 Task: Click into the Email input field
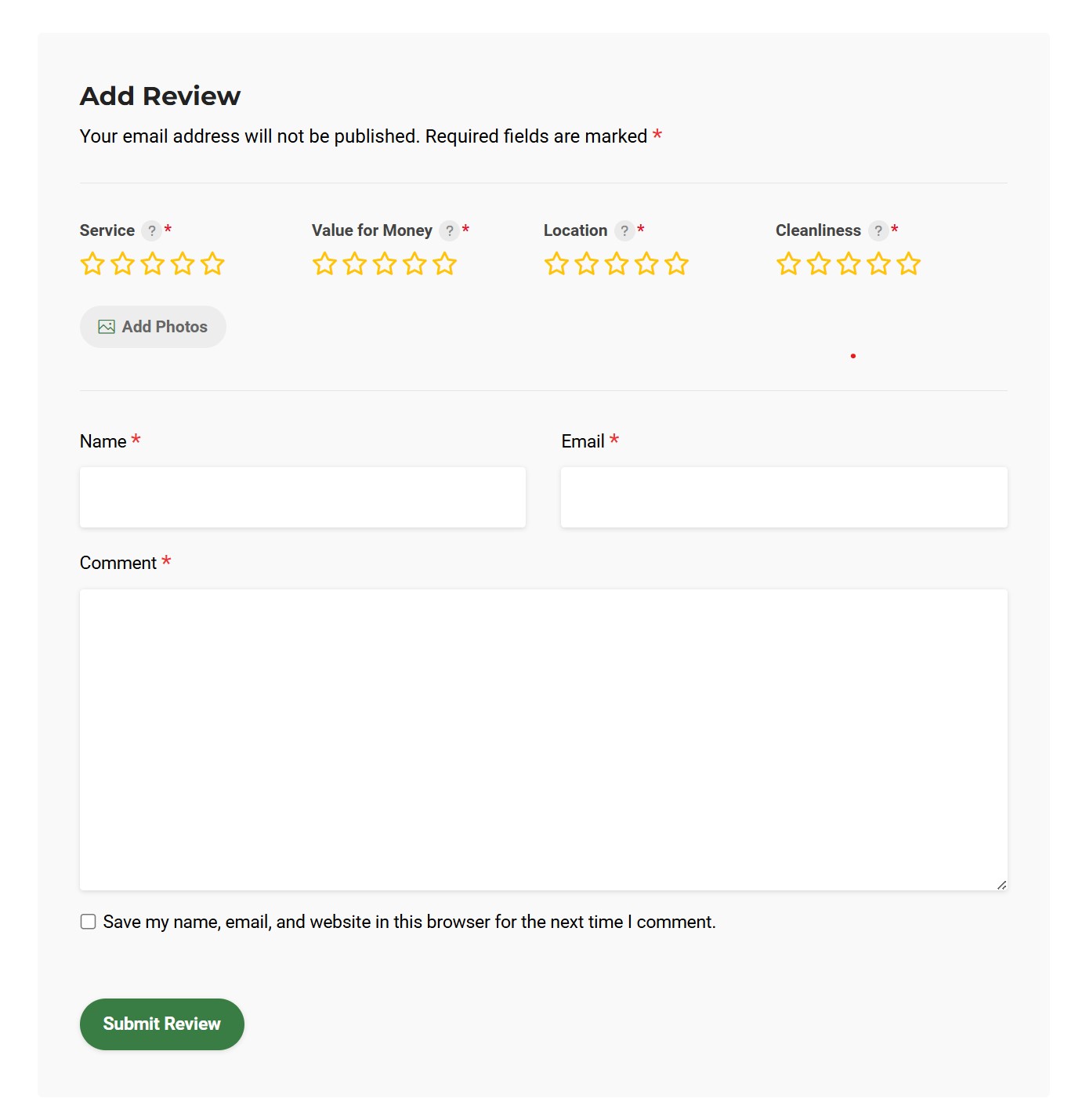point(784,498)
